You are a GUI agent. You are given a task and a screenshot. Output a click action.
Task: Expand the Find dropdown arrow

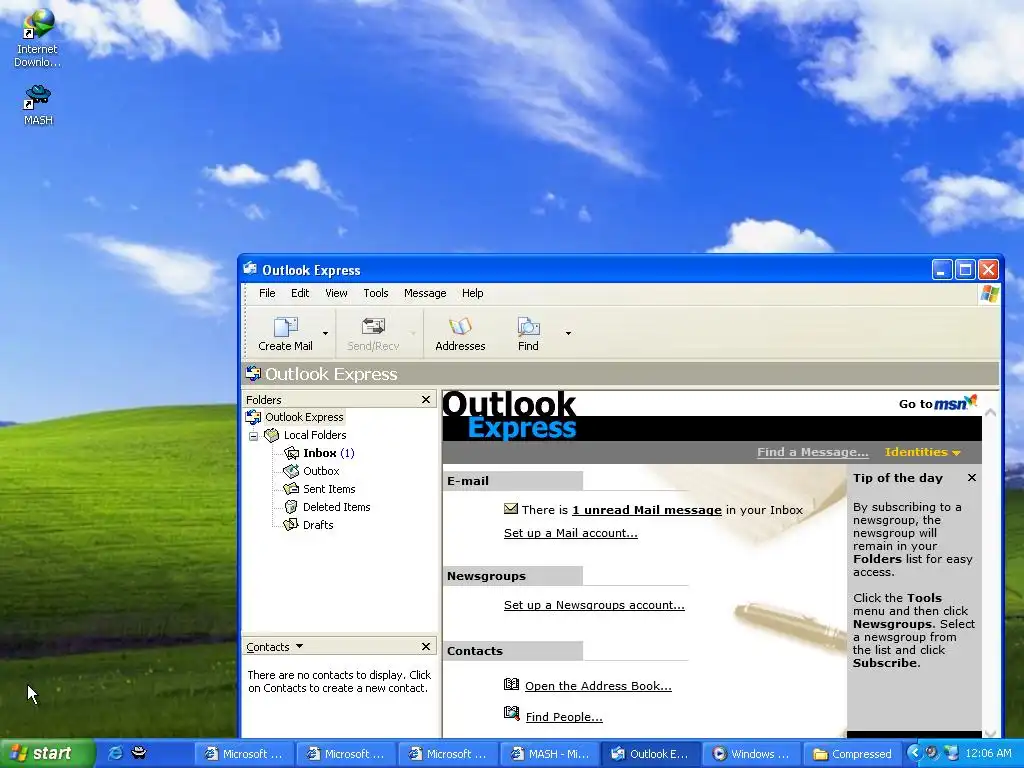pos(568,334)
